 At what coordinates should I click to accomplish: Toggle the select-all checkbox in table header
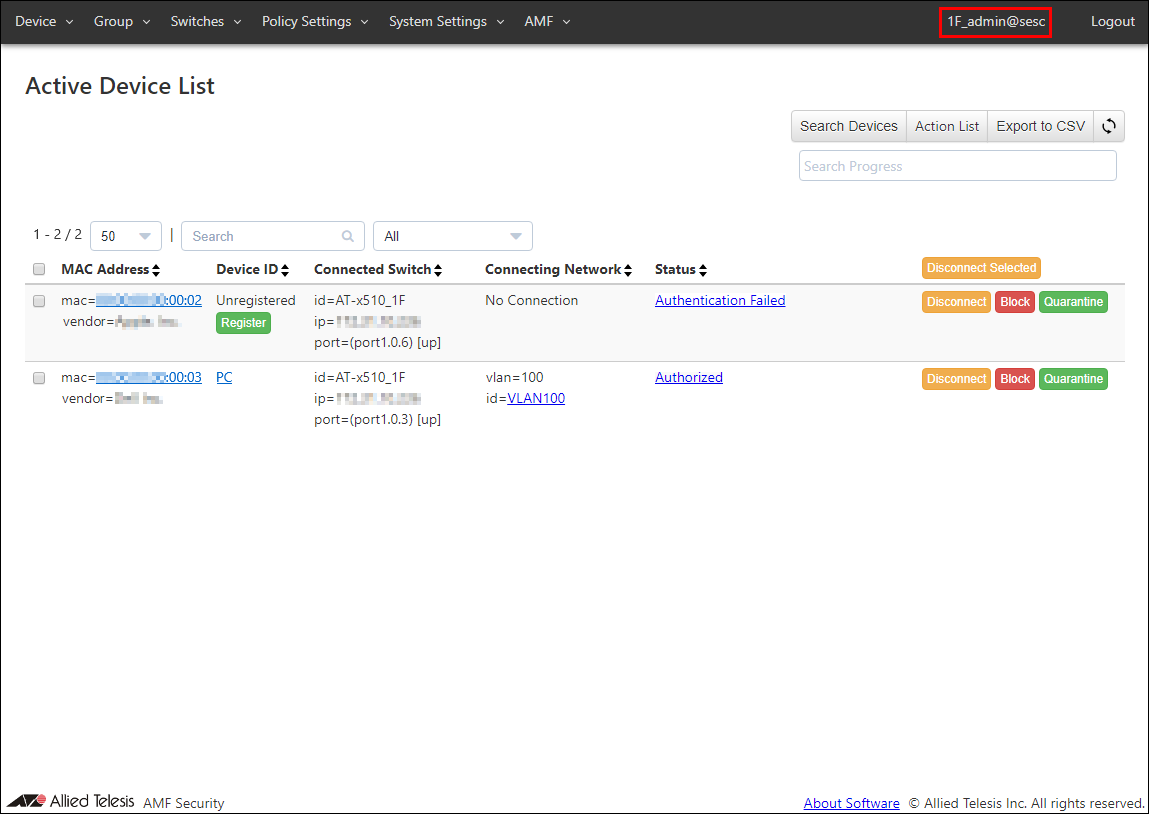click(39, 269)
